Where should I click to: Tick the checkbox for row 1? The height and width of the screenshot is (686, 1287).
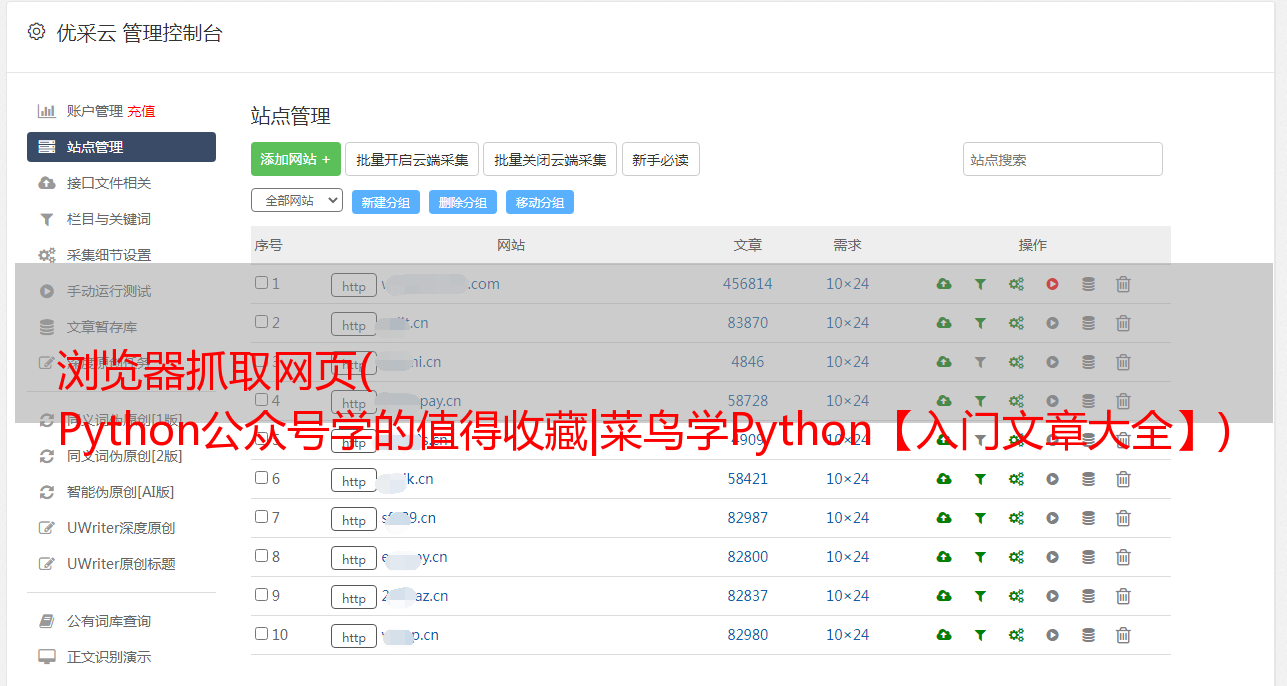[261, 283]
